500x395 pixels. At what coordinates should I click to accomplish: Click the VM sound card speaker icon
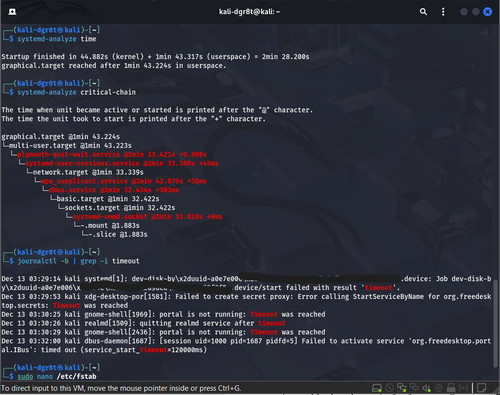tap(427, 388)
